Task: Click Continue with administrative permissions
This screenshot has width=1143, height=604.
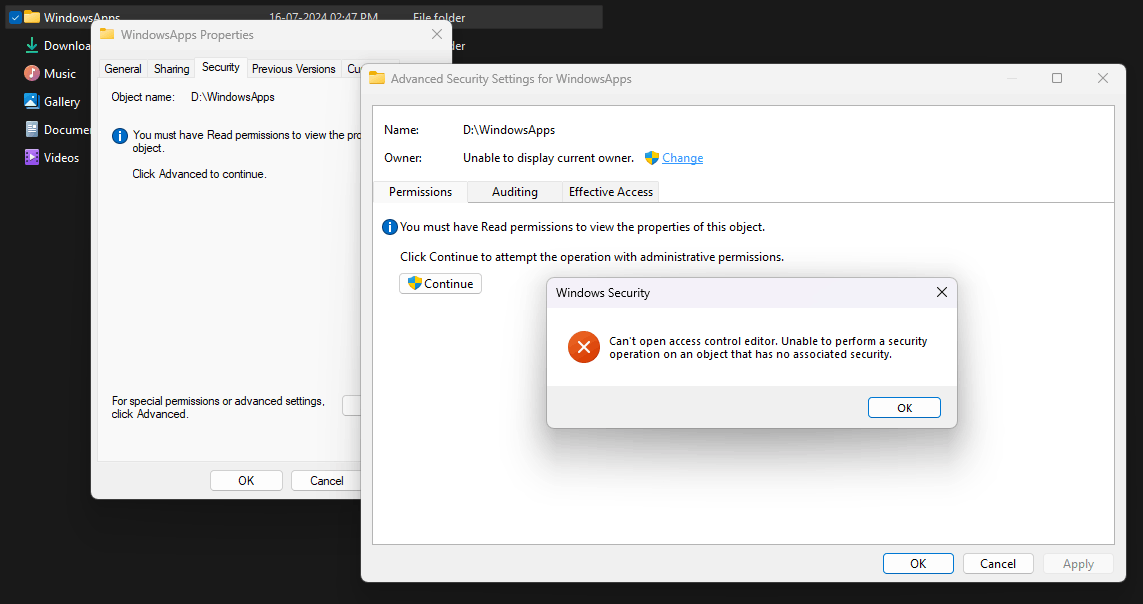Action: 440,283
